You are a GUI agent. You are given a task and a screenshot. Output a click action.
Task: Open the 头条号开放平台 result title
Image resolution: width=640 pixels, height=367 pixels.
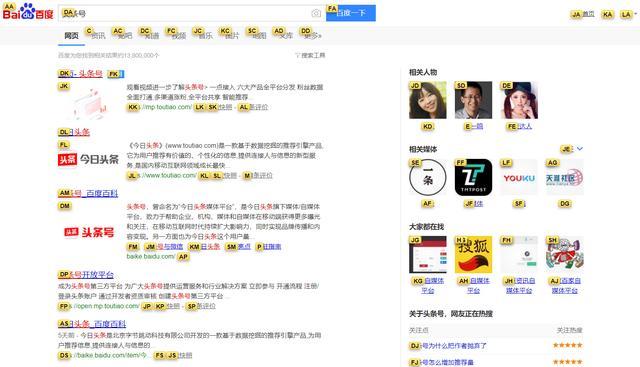coord(86,274)
